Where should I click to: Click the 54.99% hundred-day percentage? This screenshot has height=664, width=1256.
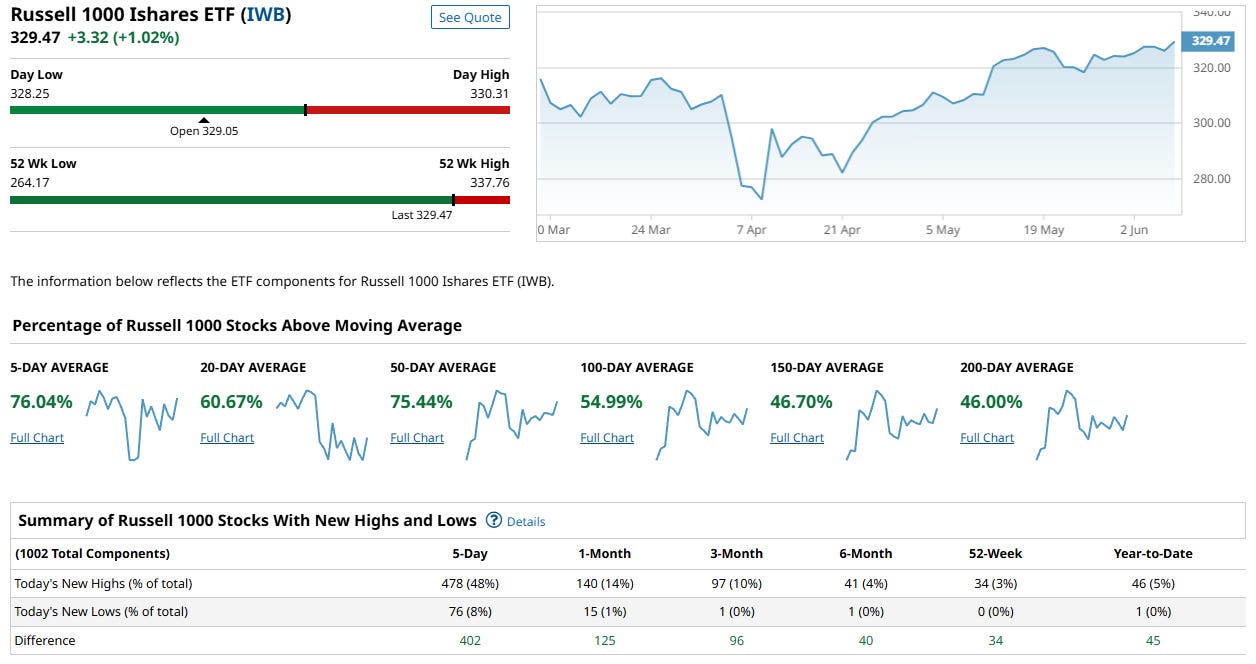coord(611,402)
